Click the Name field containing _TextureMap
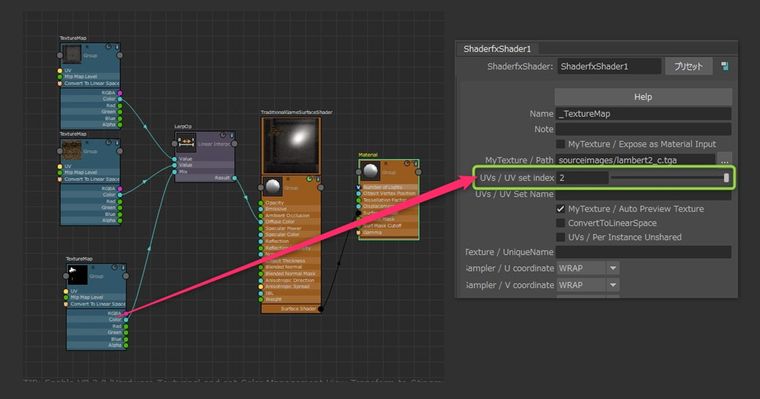Viewport: 760px width, 399px height. 643,114
